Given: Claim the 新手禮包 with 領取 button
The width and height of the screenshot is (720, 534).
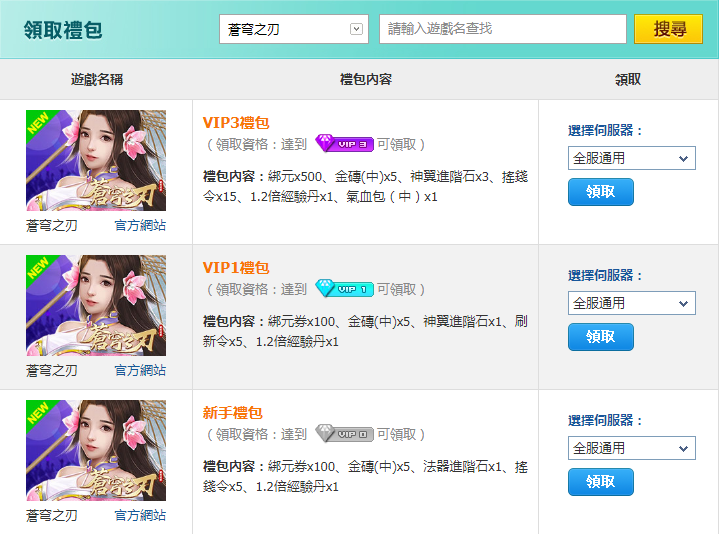Looking at the screenshot, I should click(x=601, y=482).
